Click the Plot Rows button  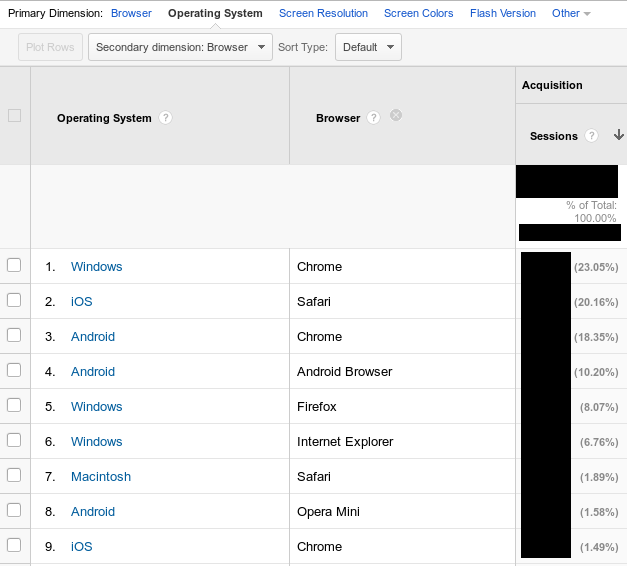50,47
